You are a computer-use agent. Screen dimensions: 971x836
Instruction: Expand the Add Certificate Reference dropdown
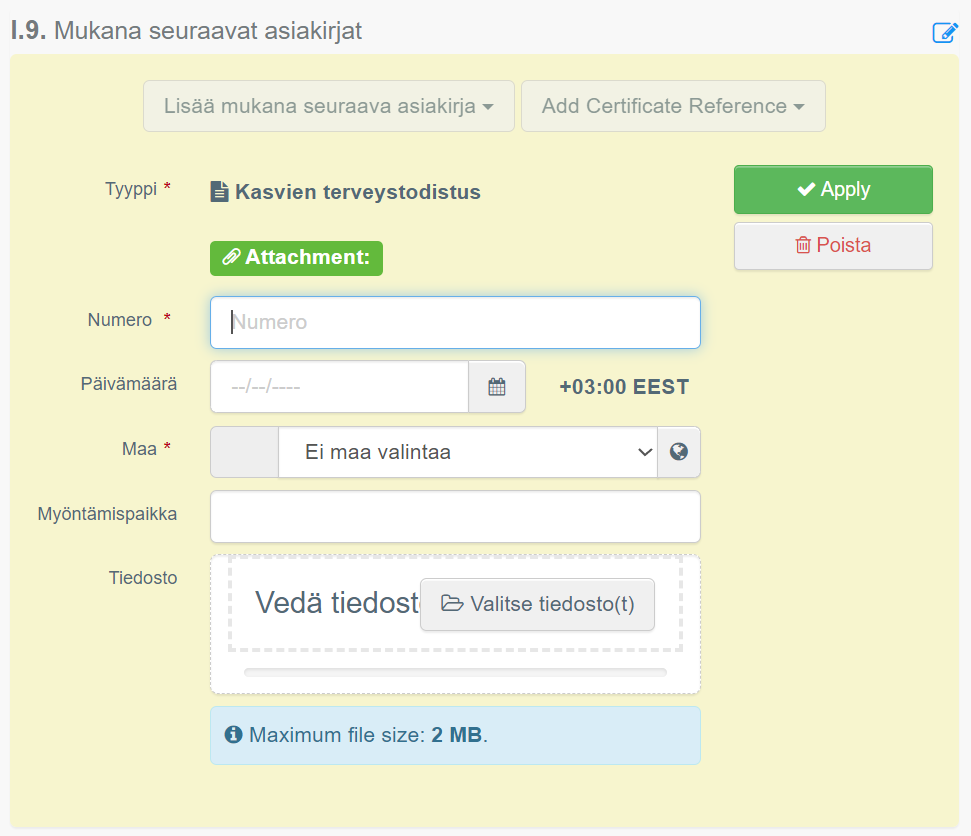click(x=672, y=106)
